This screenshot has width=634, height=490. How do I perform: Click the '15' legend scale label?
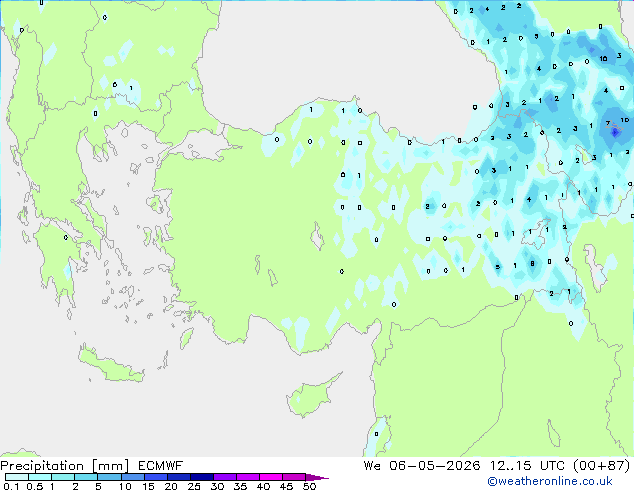coord(148,486)
